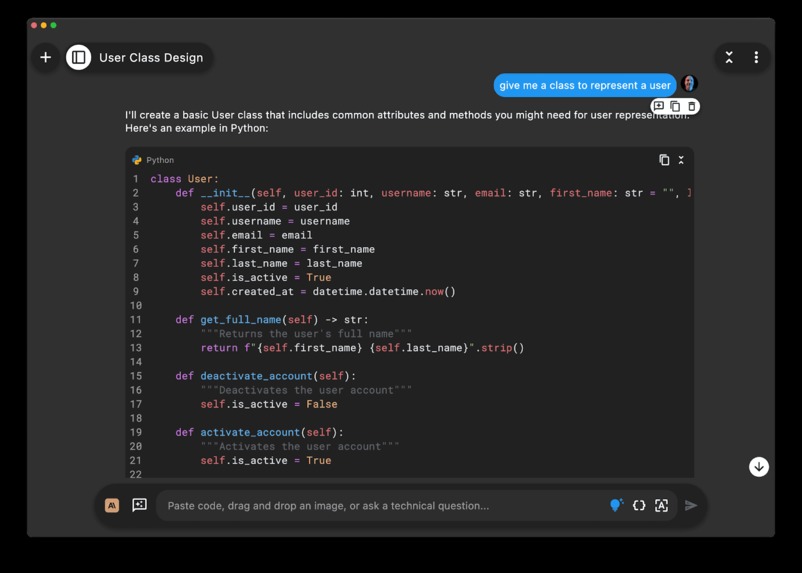This screenshot has width=802, height=573.
Task: Click the text scan 'A' icon
Action: click(x=661, y=505)
